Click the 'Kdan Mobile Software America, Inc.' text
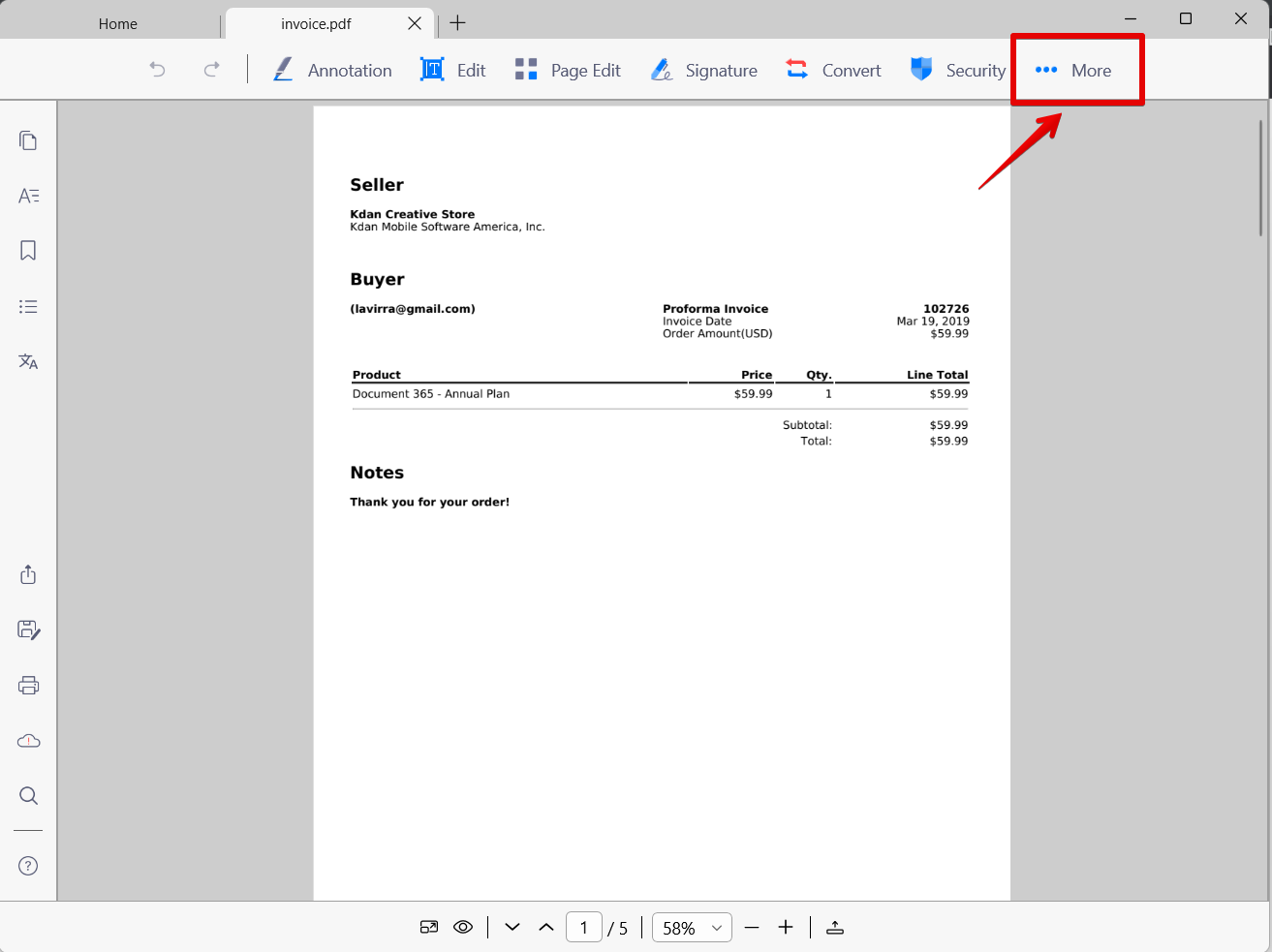 click(448, 227)
